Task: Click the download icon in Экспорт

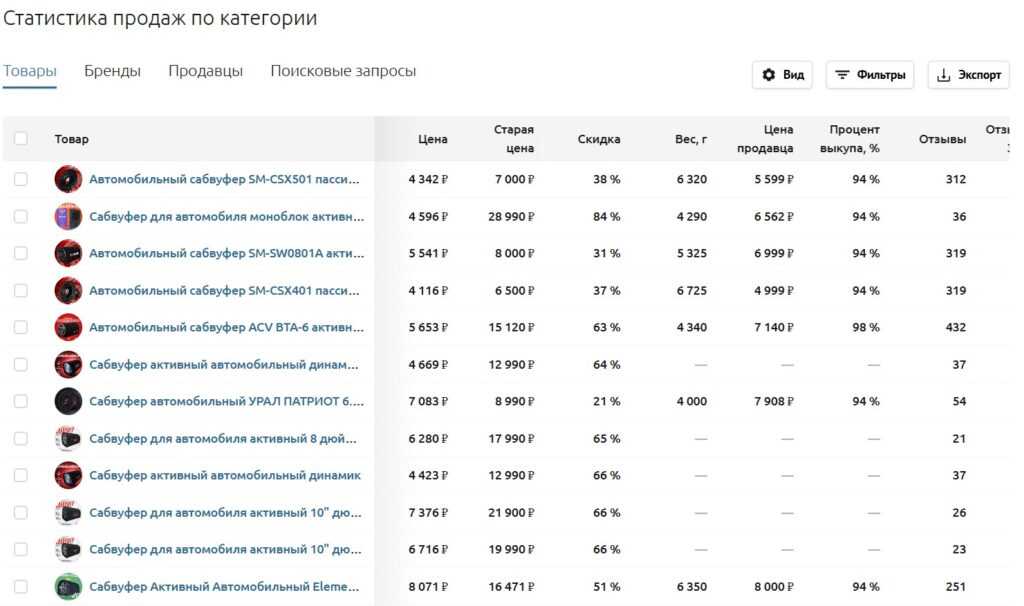Action: [945, 75]
